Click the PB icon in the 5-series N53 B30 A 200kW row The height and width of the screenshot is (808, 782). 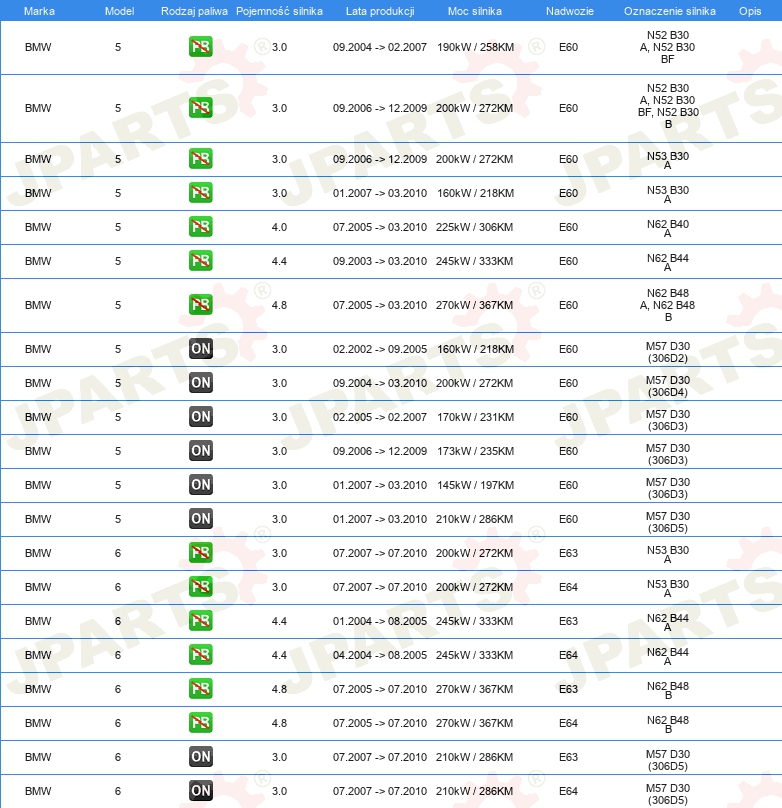pyautogui.click(x=200, y=159)
